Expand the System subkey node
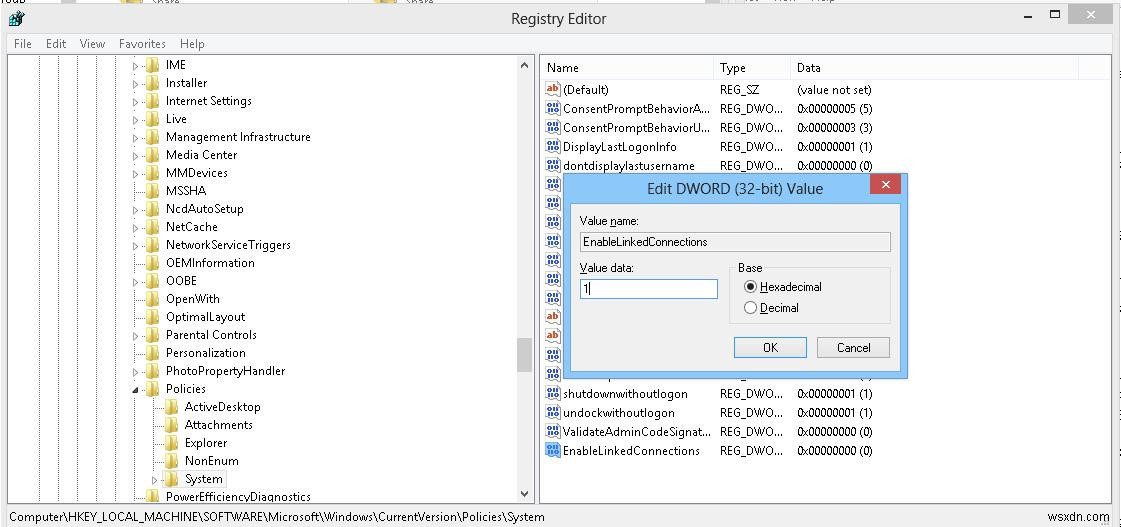Image resolution: width=1121 pixels, height=527 pixels. point(154,480)
